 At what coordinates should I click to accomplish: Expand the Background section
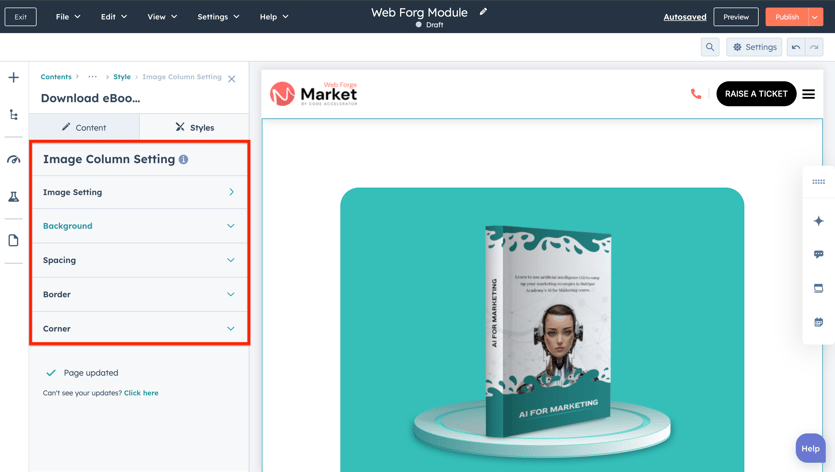(139, 226)
